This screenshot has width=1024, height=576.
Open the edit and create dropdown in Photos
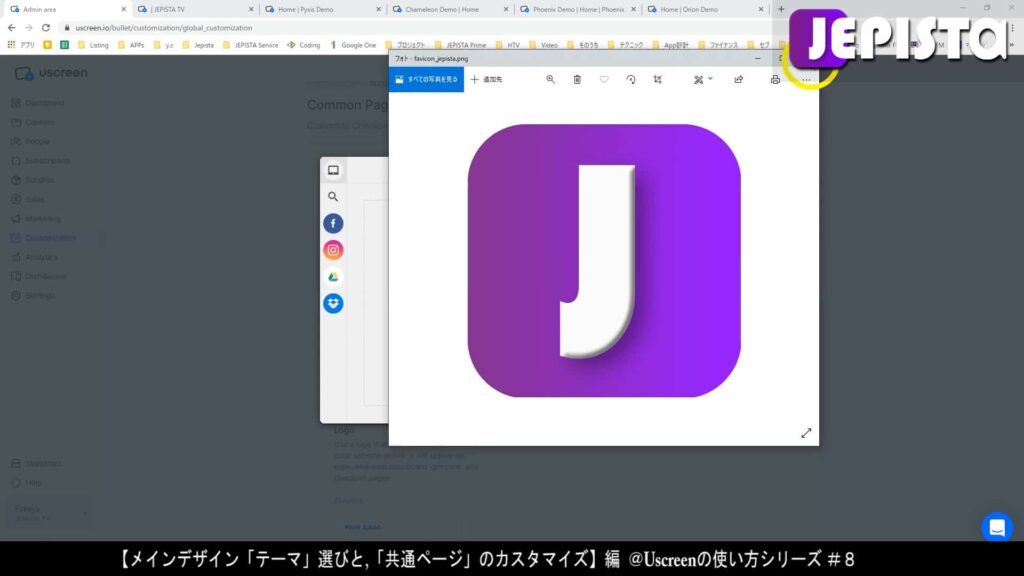703,80
